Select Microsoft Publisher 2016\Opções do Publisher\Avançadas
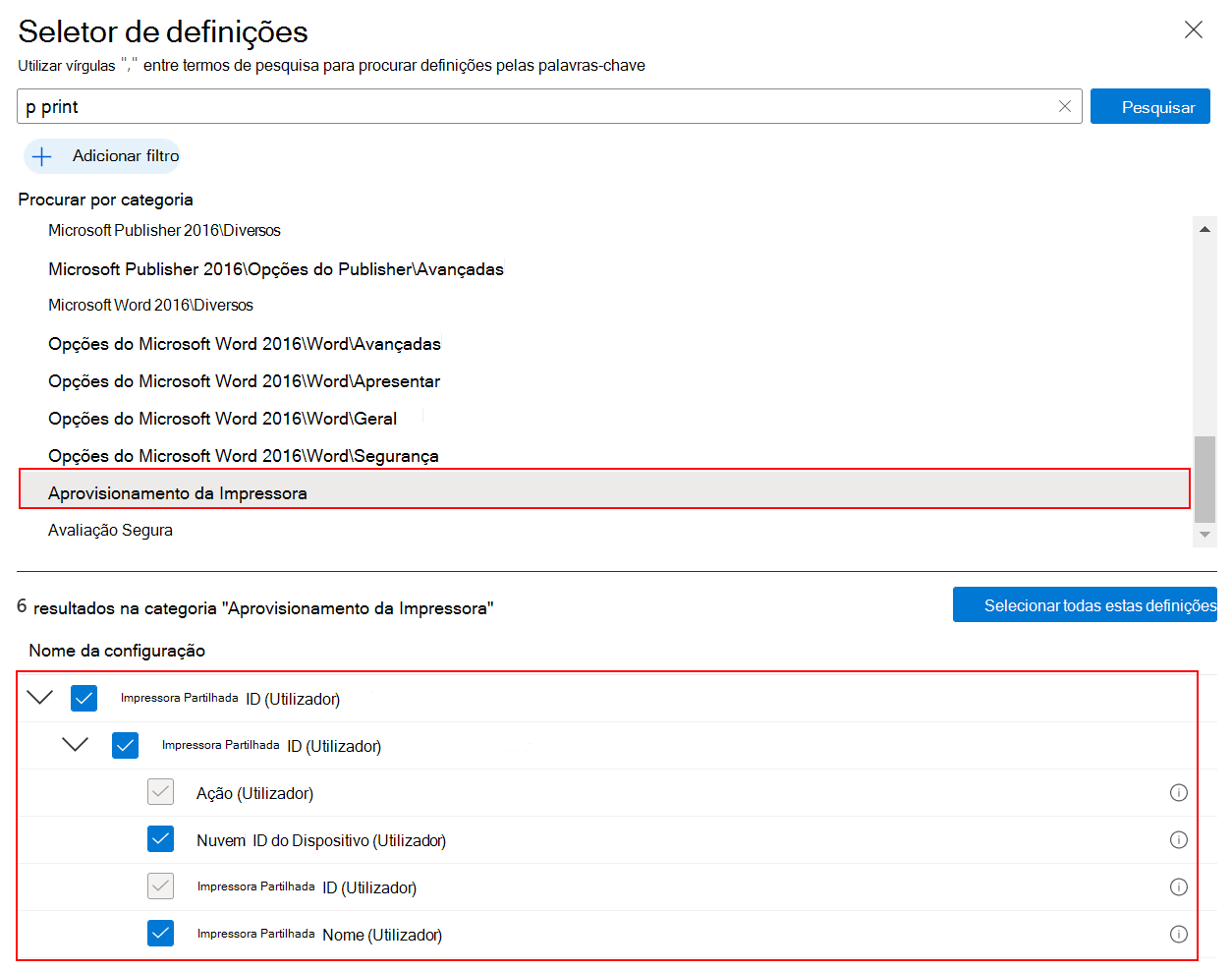Screen dimensions: 1232x971 coord(276,269)
